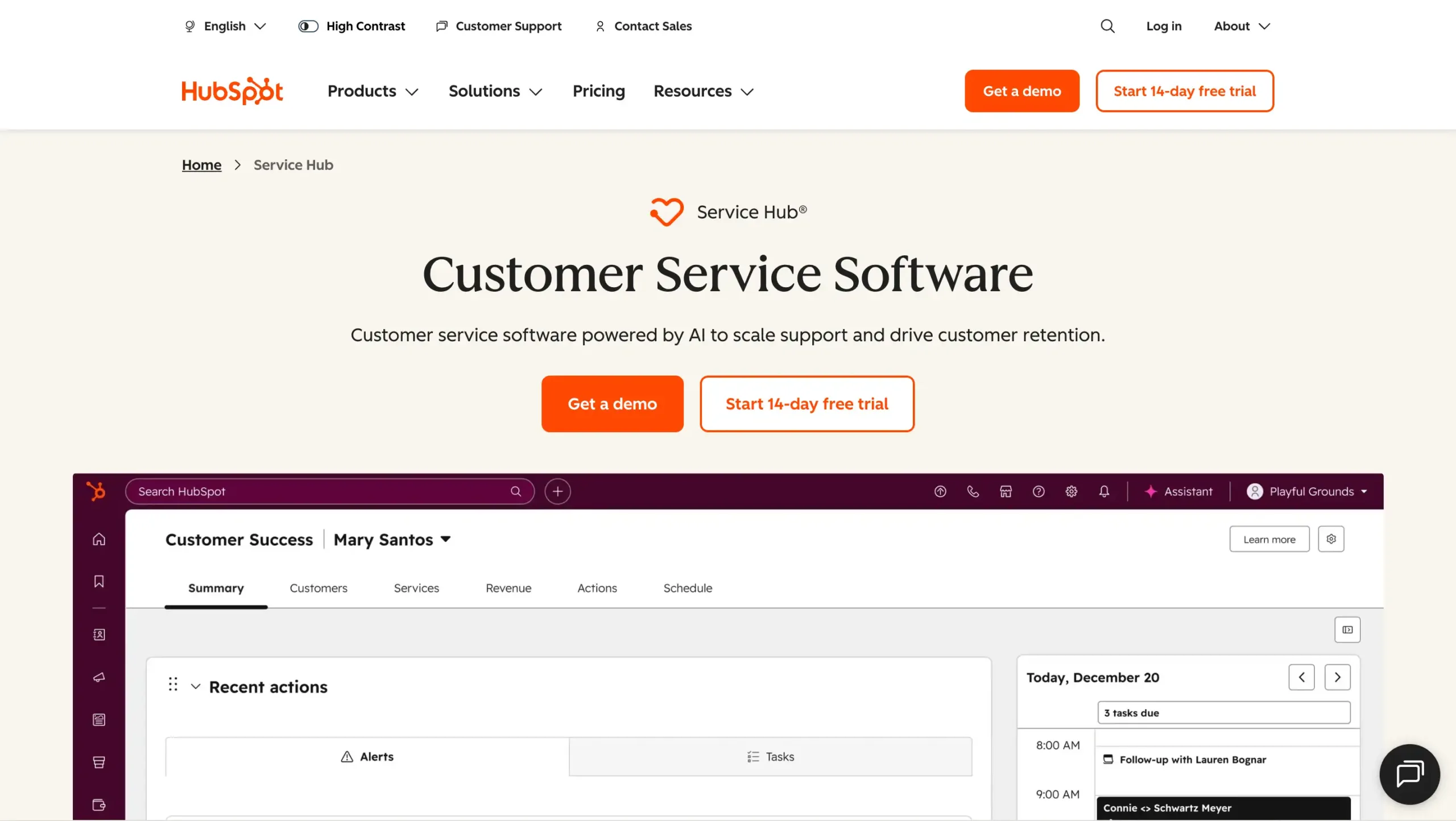Open the contacts icon in sidebar
The width and height of the screenshot is (1456, 821).
click(x=99, y=635)
